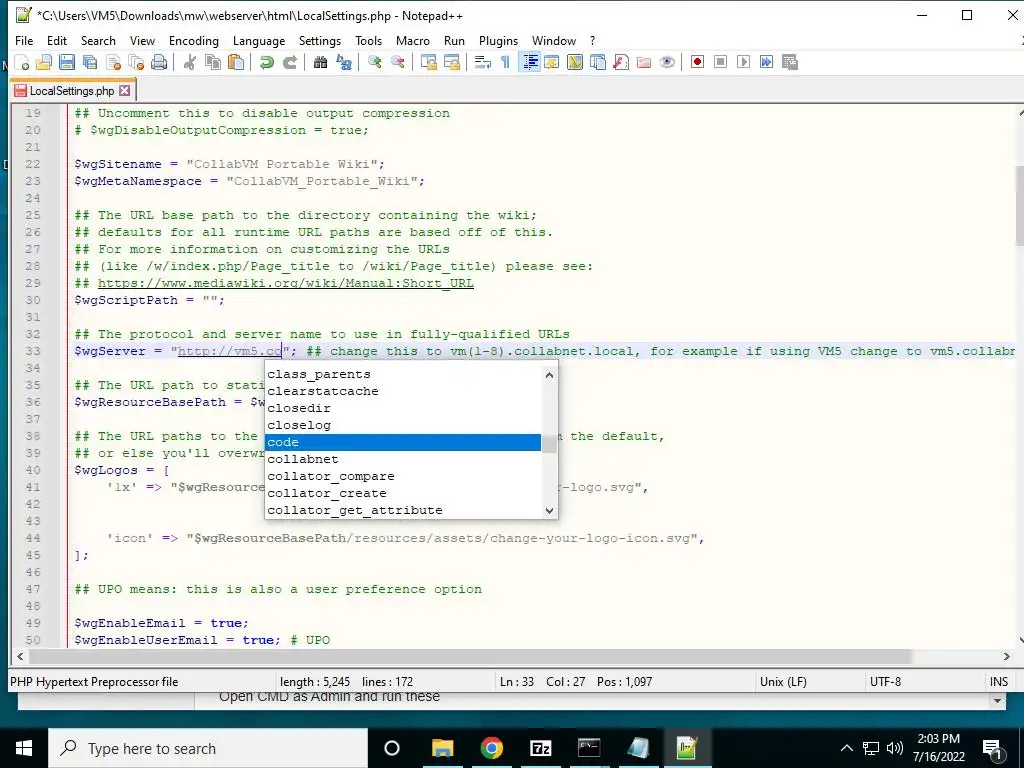Close the LocalSettings.php tab with red X
The image size is (1024, 768).
pos(125,91)
